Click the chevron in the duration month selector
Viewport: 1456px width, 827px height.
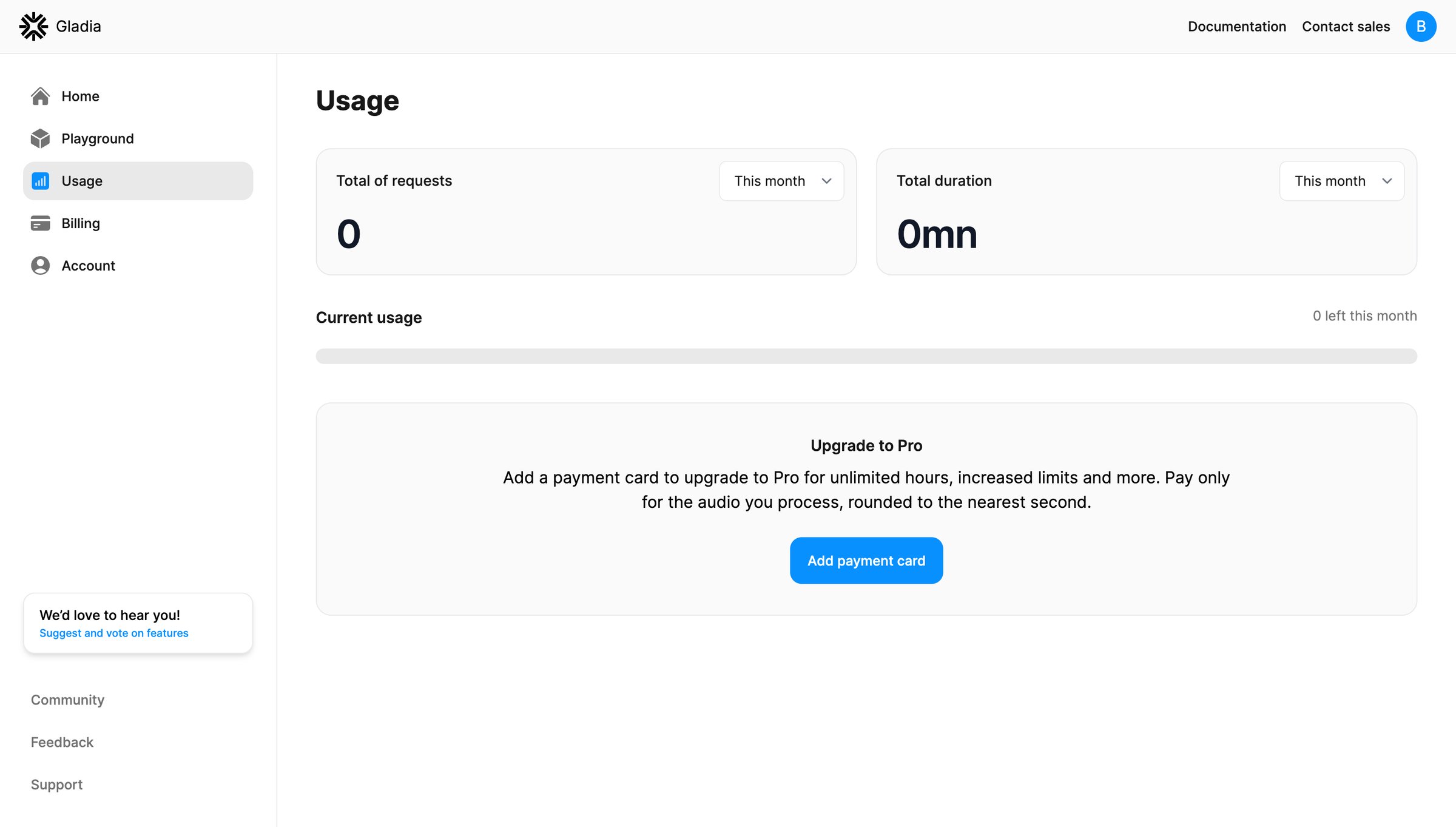point(1387,181)
